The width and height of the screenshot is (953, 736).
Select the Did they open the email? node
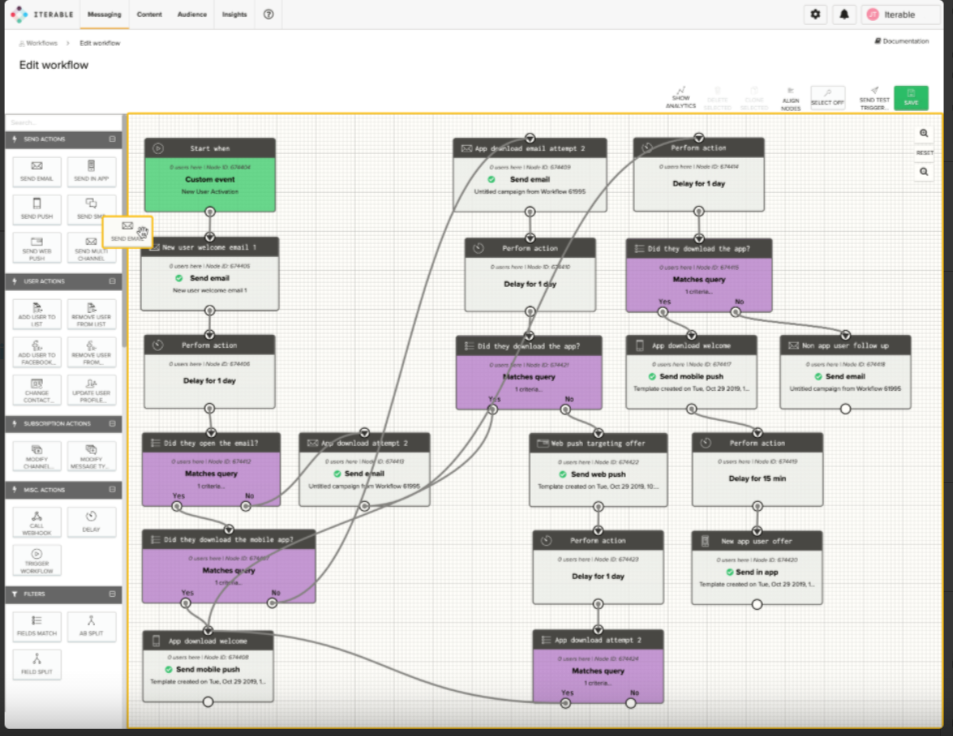[211, 469]
